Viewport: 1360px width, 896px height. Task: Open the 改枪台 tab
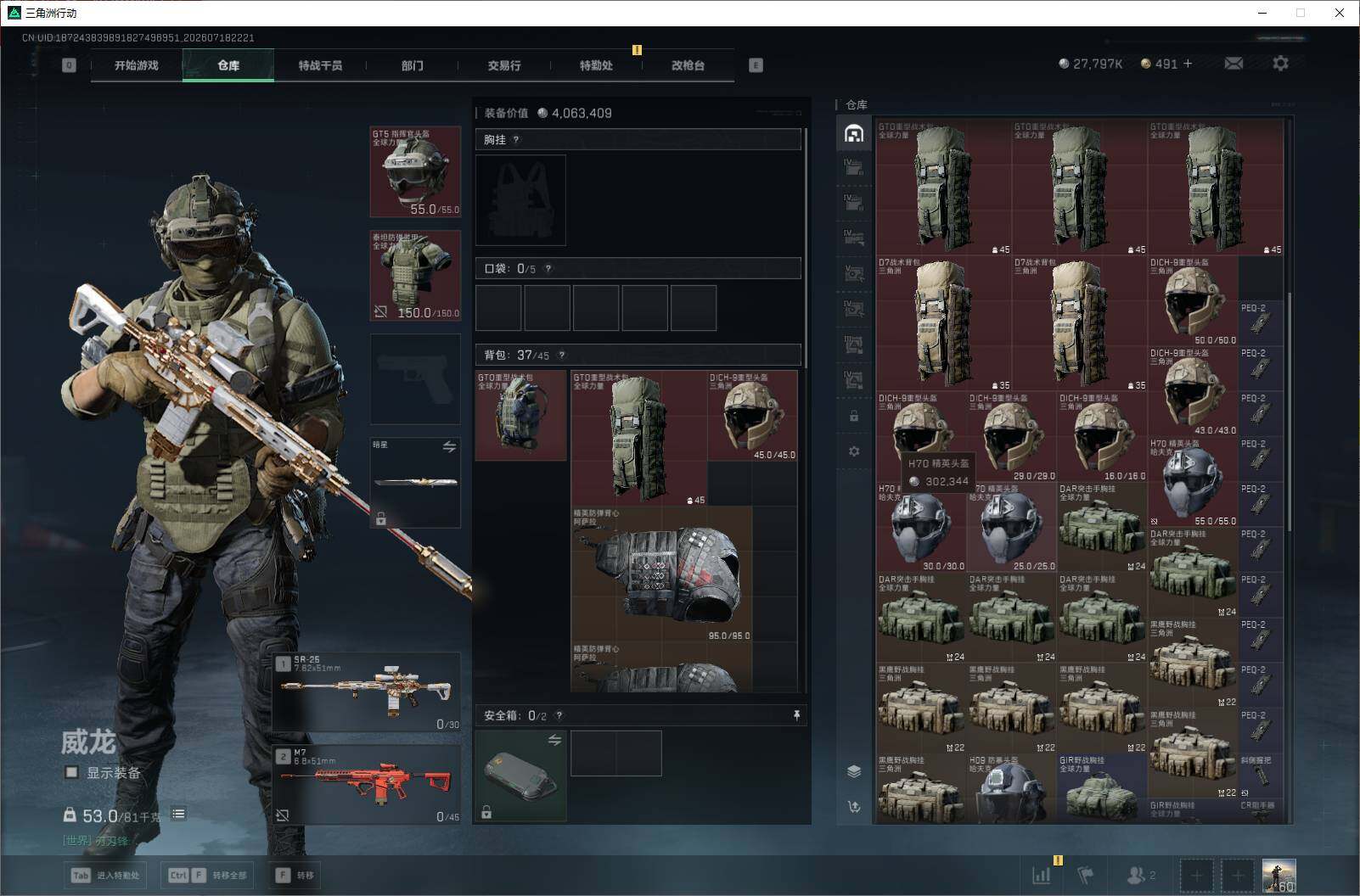(x=688, y=65)
